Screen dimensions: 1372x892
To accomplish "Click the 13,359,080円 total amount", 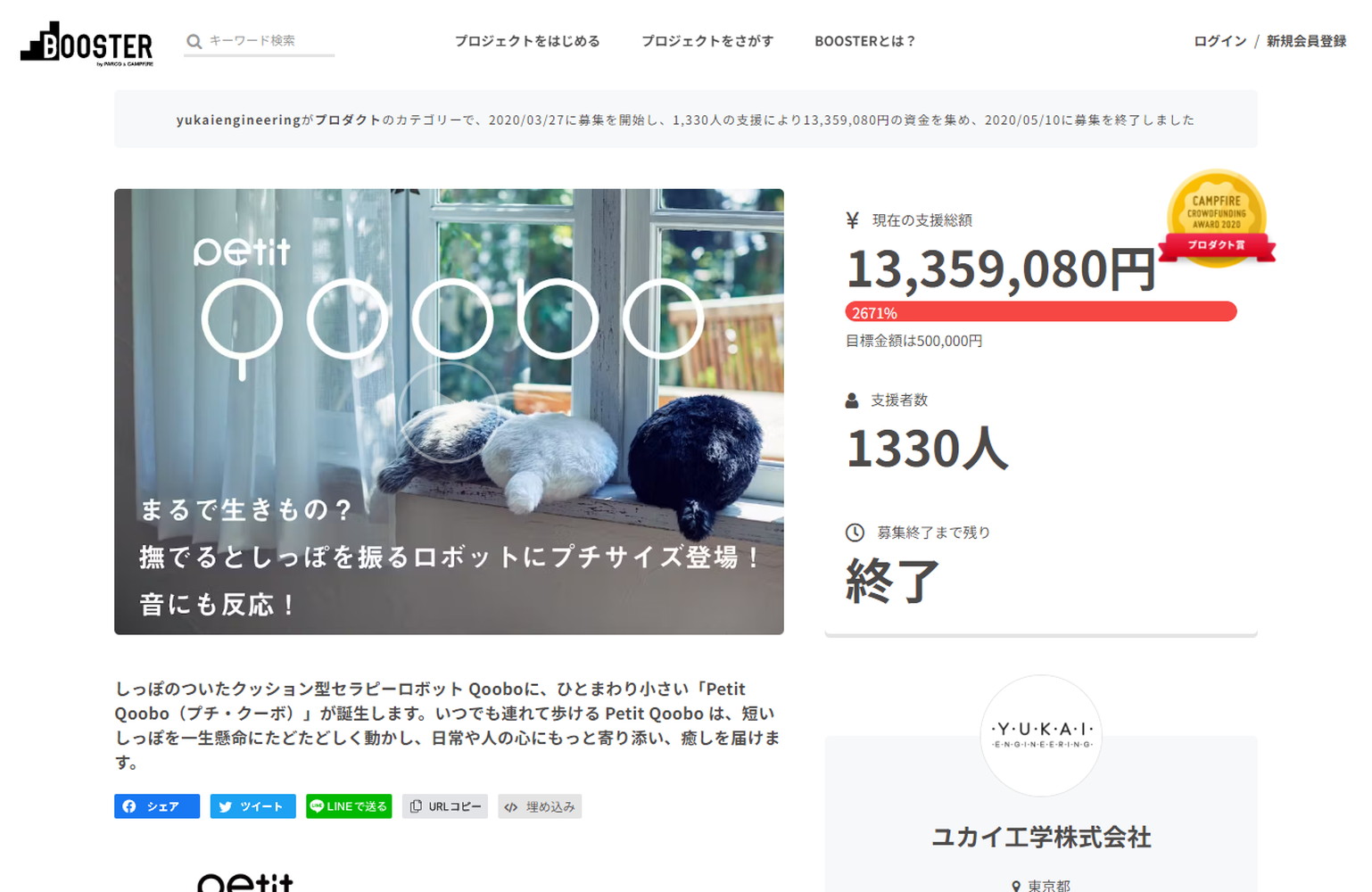I will coord(1001,268).
